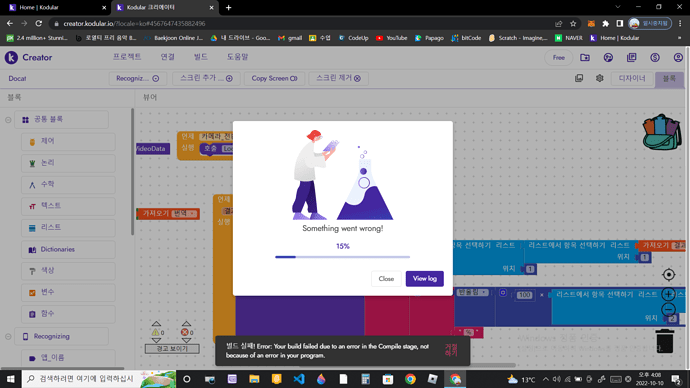
Task: Click the 스크린 추가 button
Action: [x=206, y=78]
